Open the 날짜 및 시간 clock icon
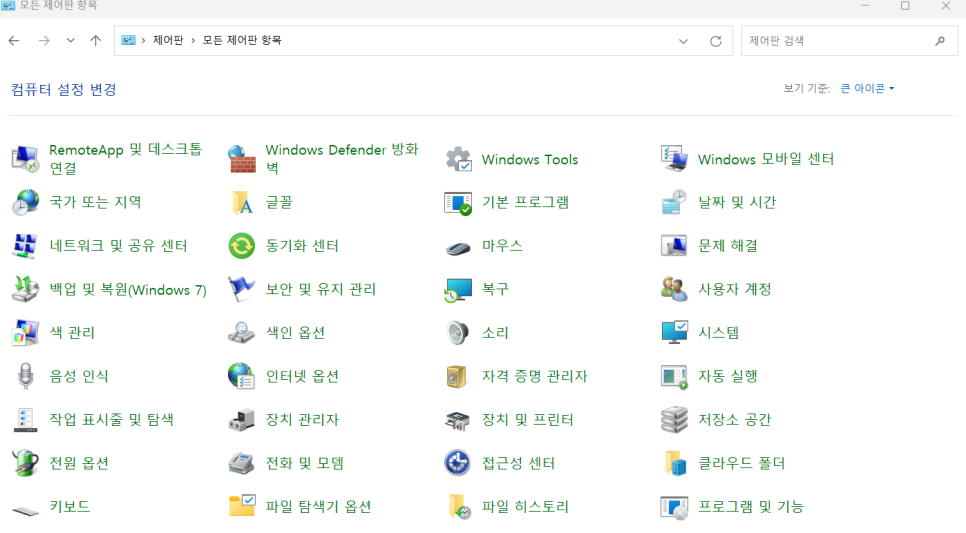This screenshot has height=533, width=966. pos(674,203)
